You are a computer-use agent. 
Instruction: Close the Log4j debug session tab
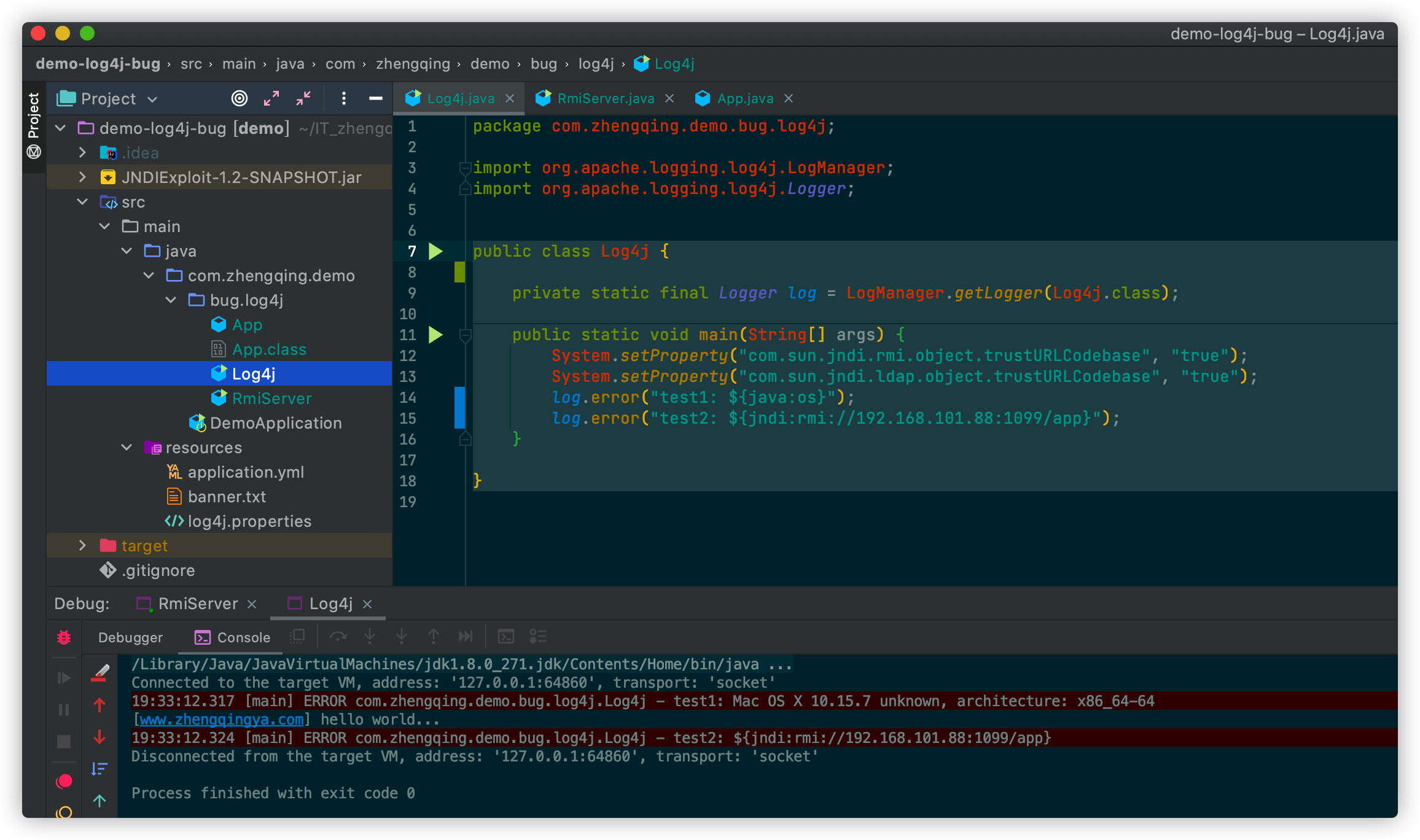(367, 604)
